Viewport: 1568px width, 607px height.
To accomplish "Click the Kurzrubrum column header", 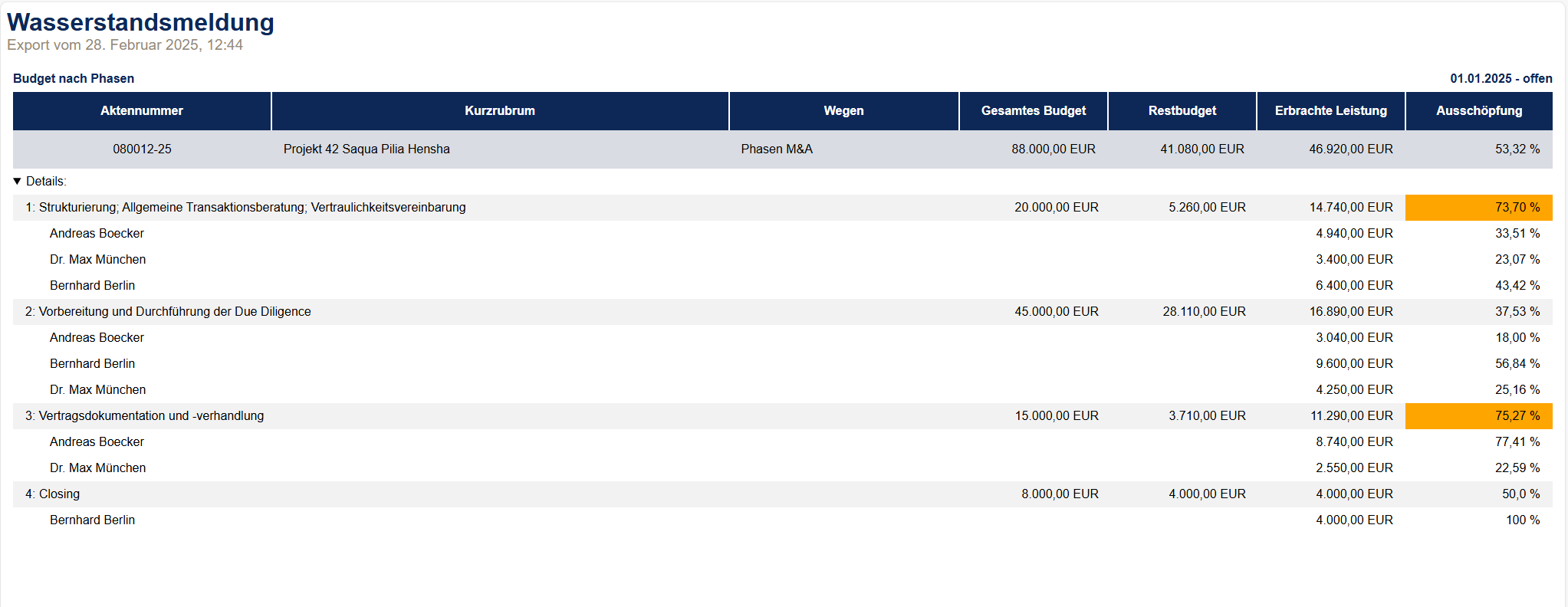I will coord(499,111).
